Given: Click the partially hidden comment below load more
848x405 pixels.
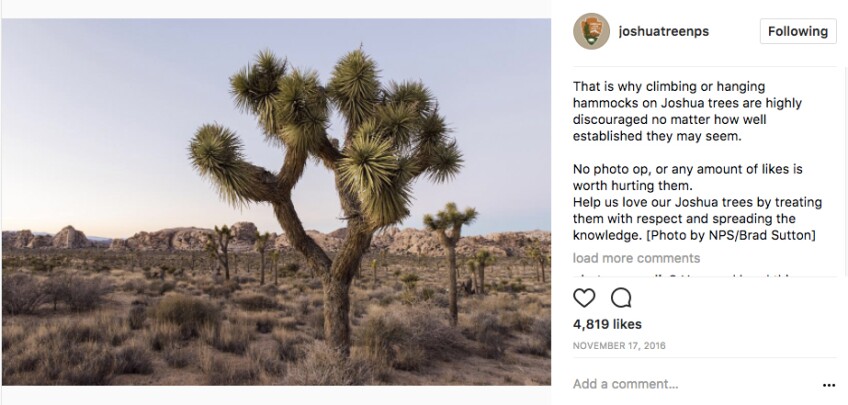Looking at the screenshot, I should tap(680, 274).
